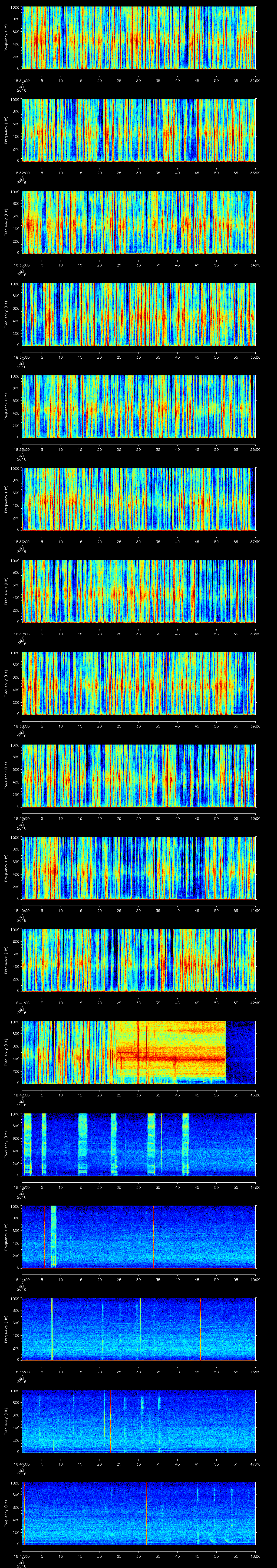Click the spectrogram panel starting at 18:36:00

(x=139, y=499)
